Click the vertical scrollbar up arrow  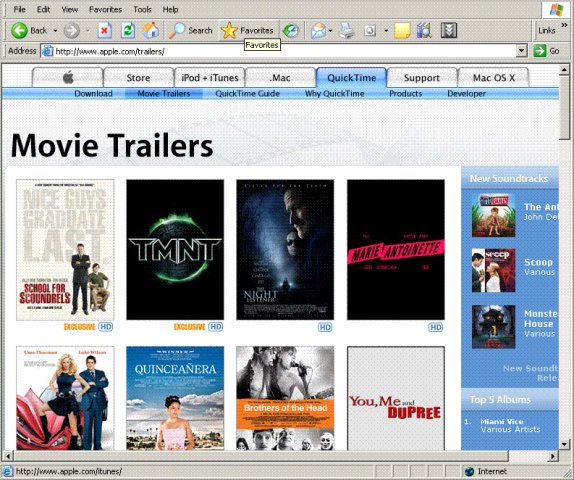tap(564, 69)
